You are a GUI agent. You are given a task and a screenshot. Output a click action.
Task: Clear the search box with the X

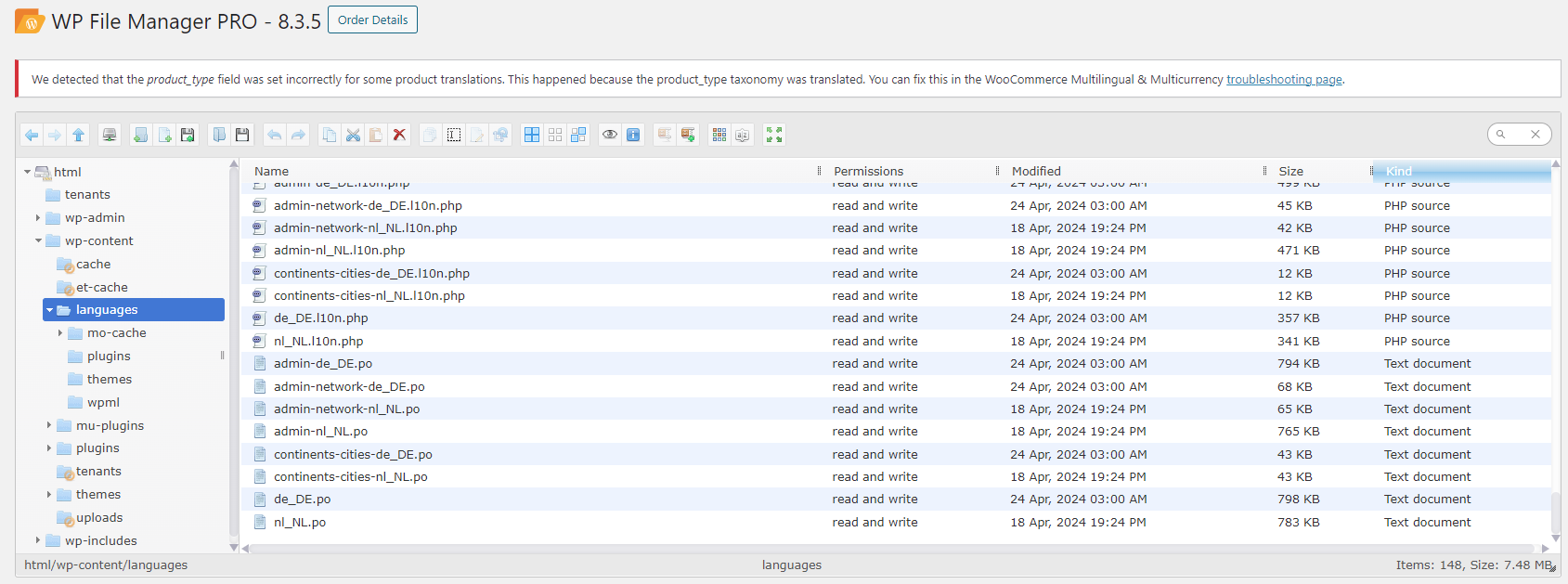pyautogui.click(x=1536, y=135)
